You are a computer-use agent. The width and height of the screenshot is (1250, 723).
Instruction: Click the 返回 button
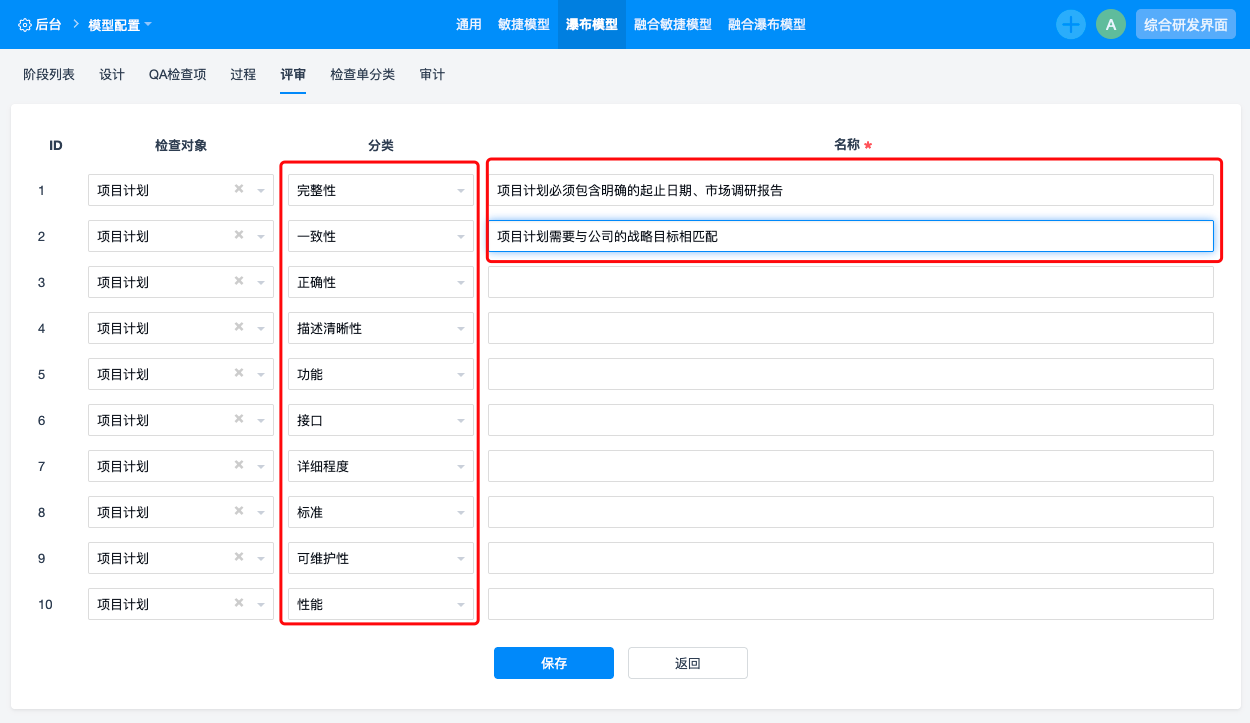point(687,663)
